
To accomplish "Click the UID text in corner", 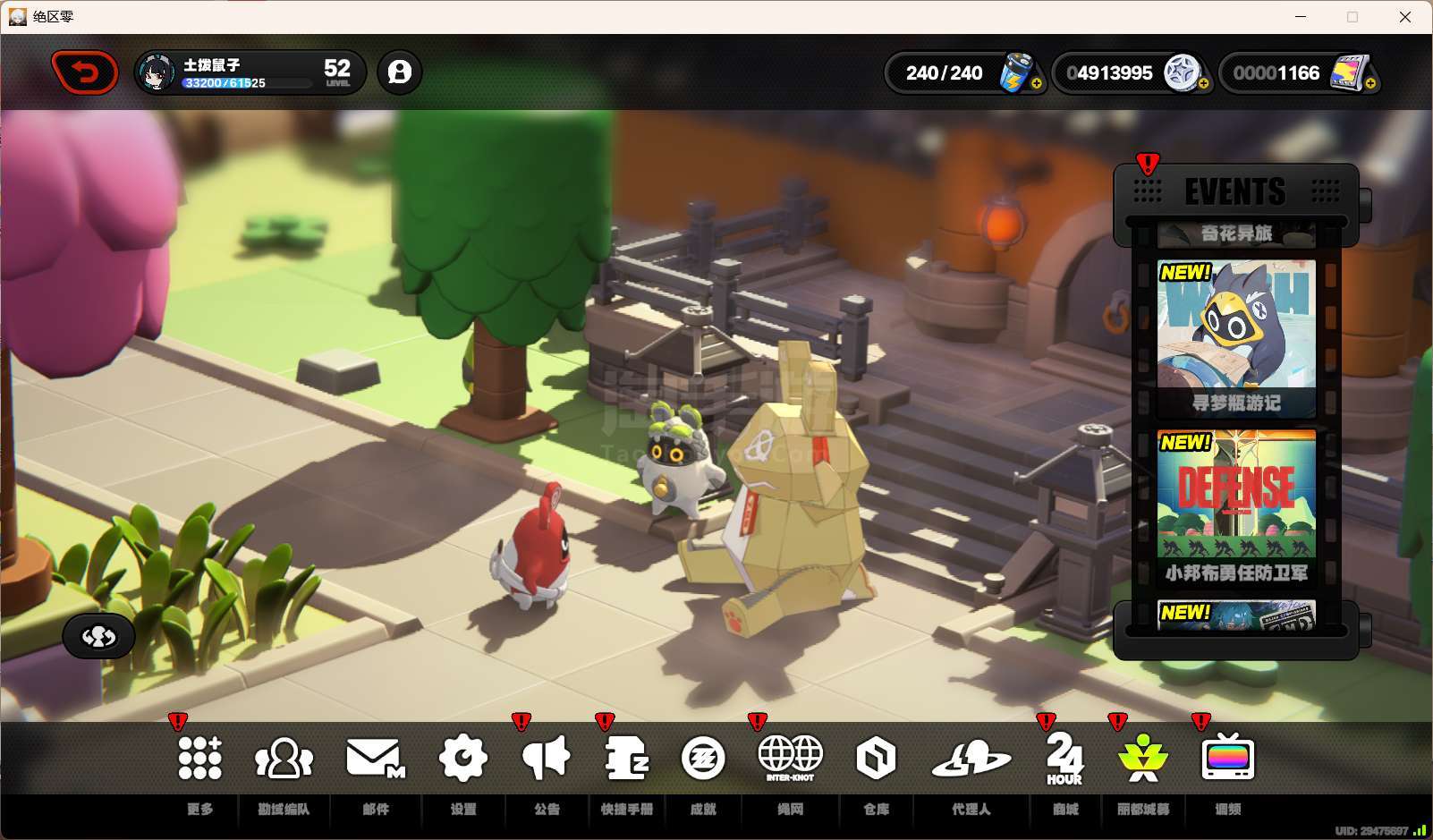I will pos(1371,831).
